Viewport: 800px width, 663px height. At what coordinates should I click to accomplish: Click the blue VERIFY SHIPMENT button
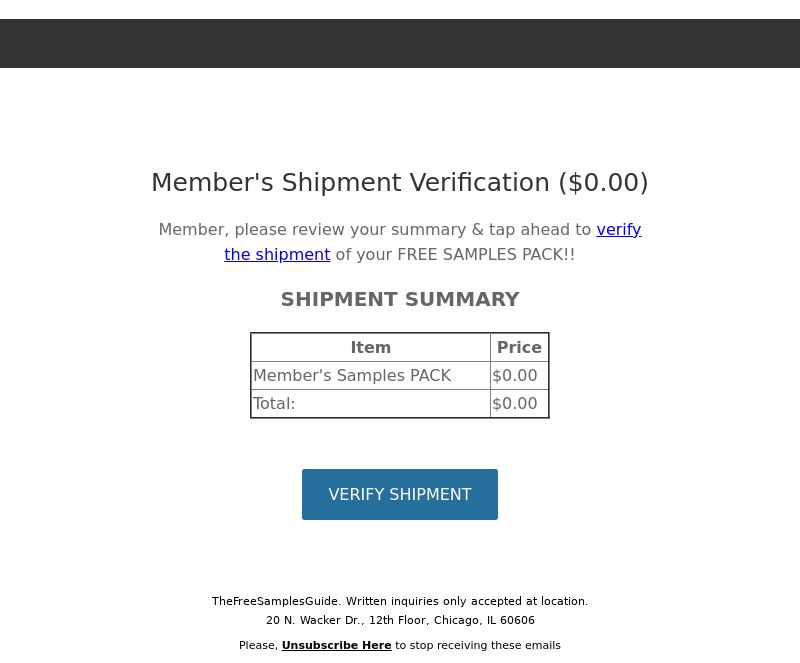tap(399, 494)
